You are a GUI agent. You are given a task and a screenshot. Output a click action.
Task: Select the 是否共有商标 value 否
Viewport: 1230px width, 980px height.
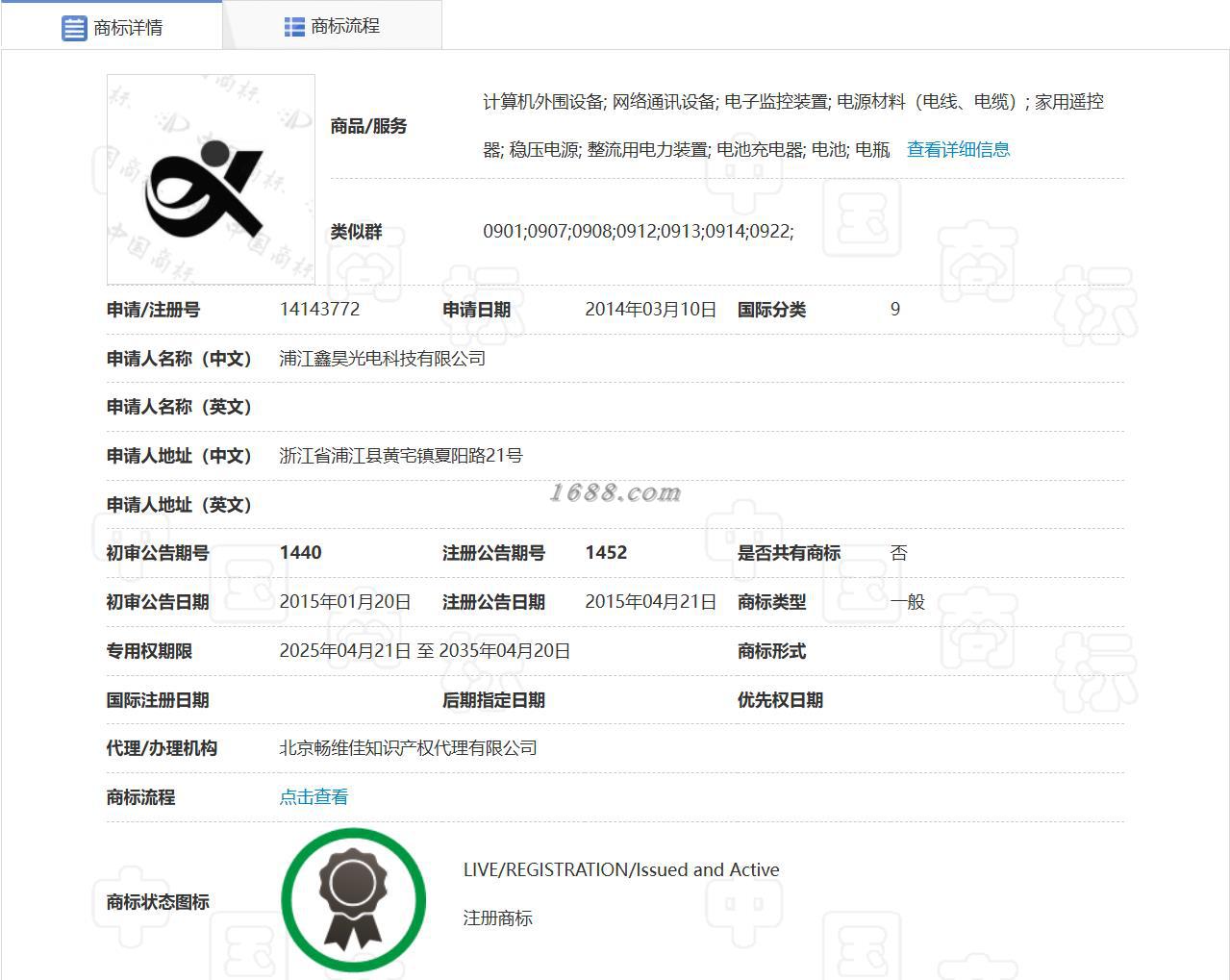(898, 552)
